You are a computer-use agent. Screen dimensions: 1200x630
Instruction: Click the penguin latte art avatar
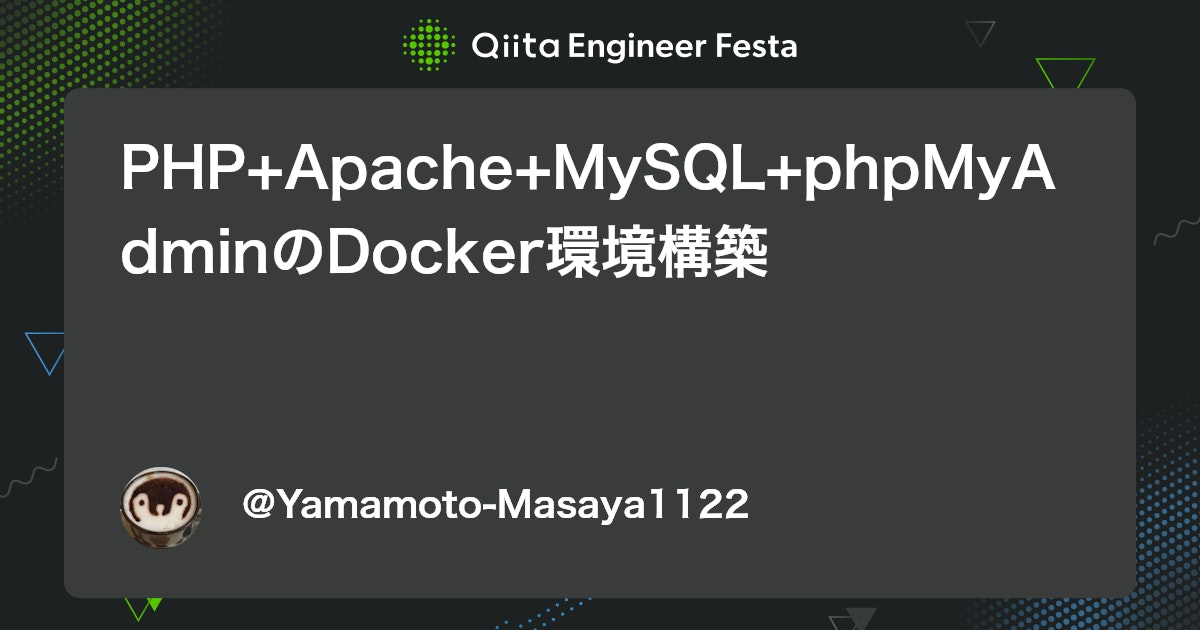[x=161, y=508]
